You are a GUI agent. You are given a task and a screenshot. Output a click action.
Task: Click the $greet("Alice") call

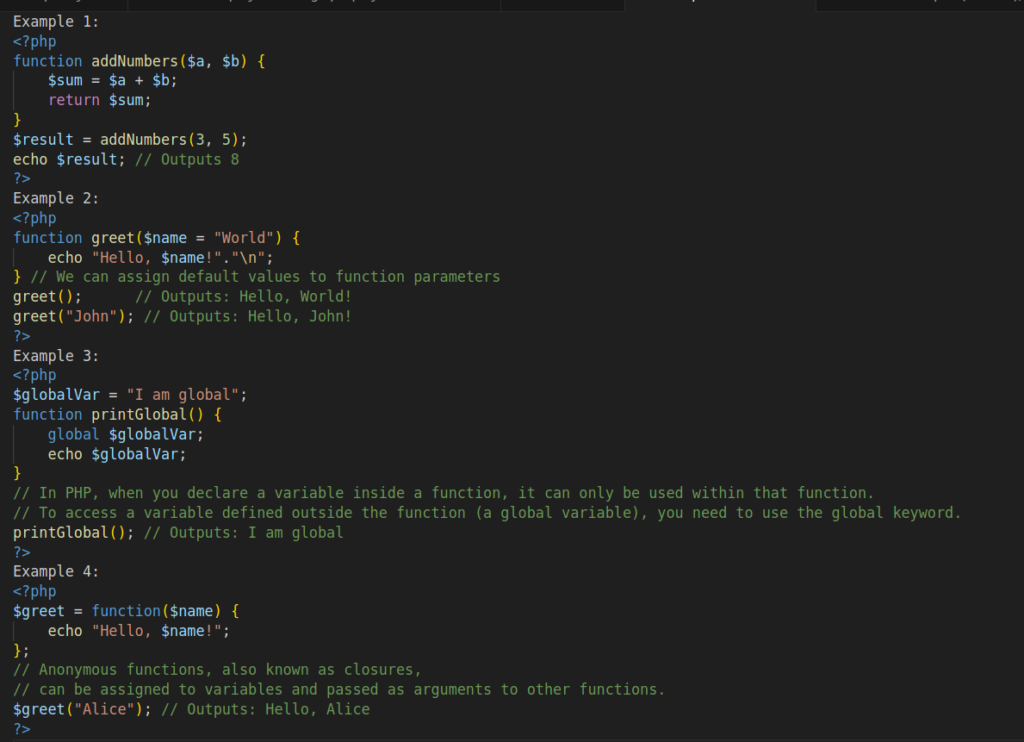pos(82,709)
